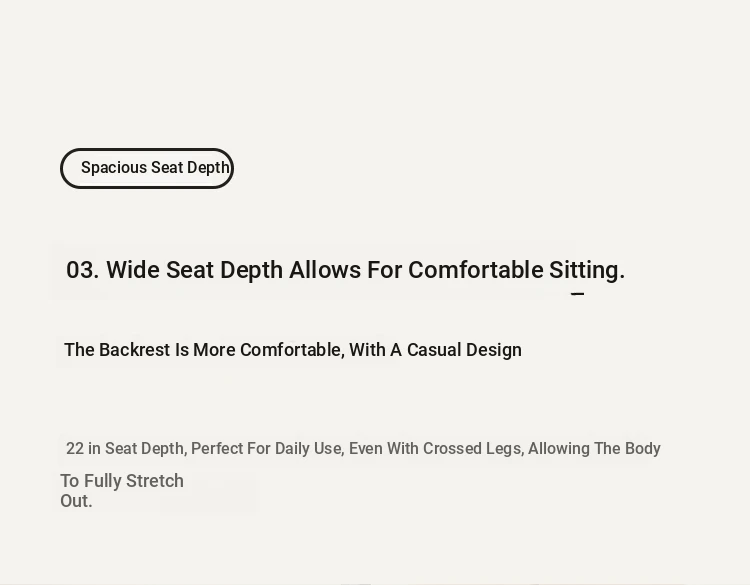Click the 'To Fully Stretch' line
750x585 pixels.
122,481
